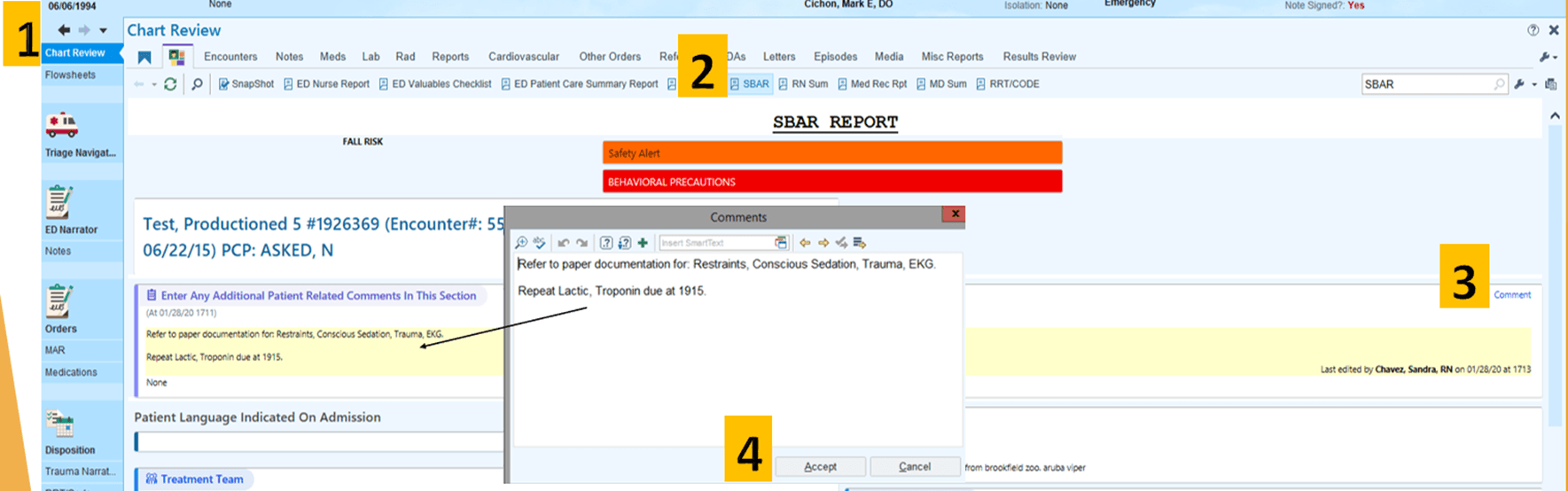
Task: Open the Episodes tab
Action: click(835, 57)
